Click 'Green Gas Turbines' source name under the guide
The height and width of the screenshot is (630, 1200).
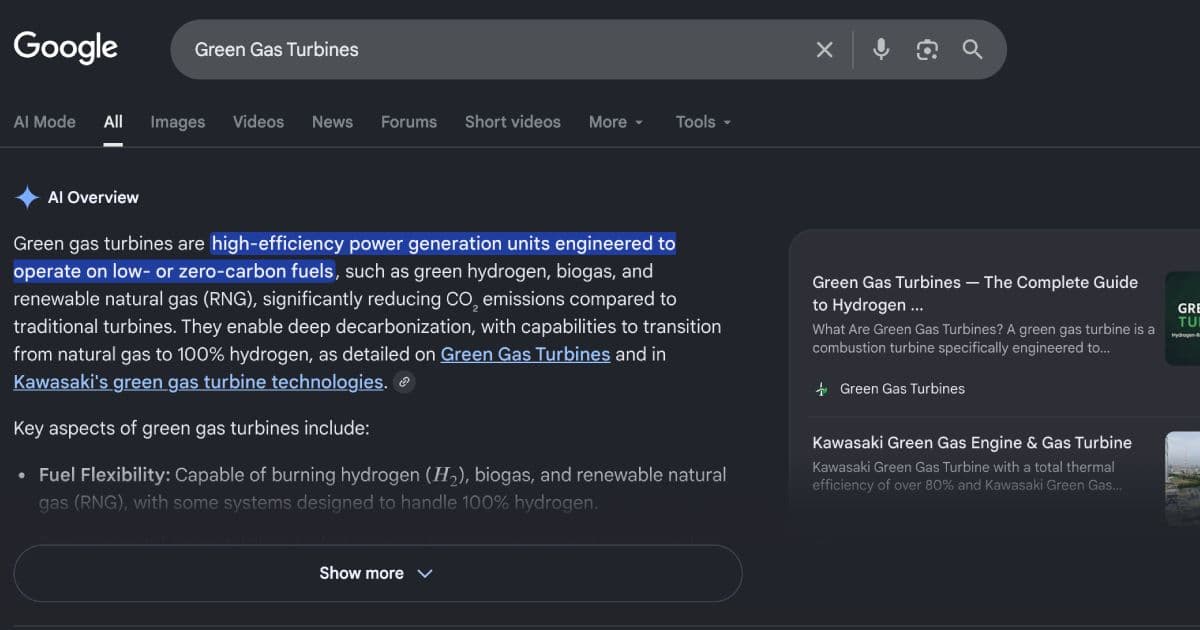(902, 389)
